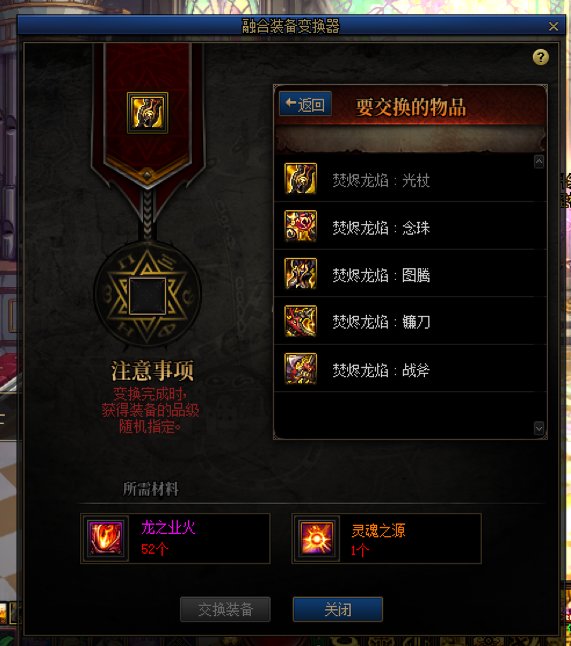
Task: Click the item list scroll down arrow
Action: tap(539, 428)
